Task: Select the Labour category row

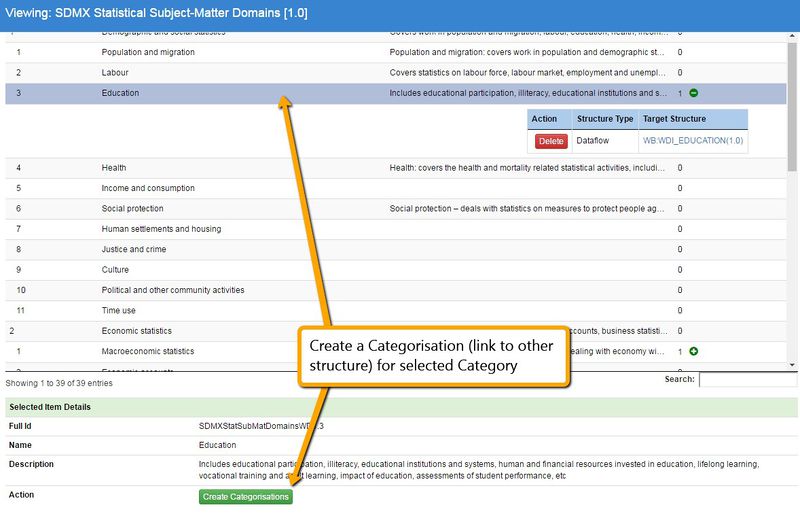Action: 115,73
